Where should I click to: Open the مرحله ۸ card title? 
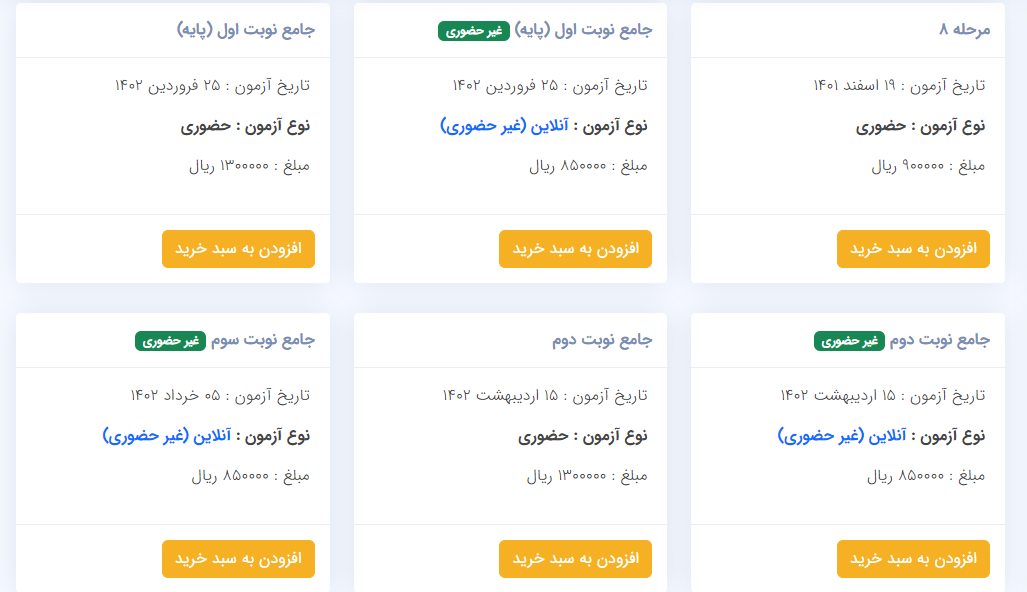coord(964,29)
